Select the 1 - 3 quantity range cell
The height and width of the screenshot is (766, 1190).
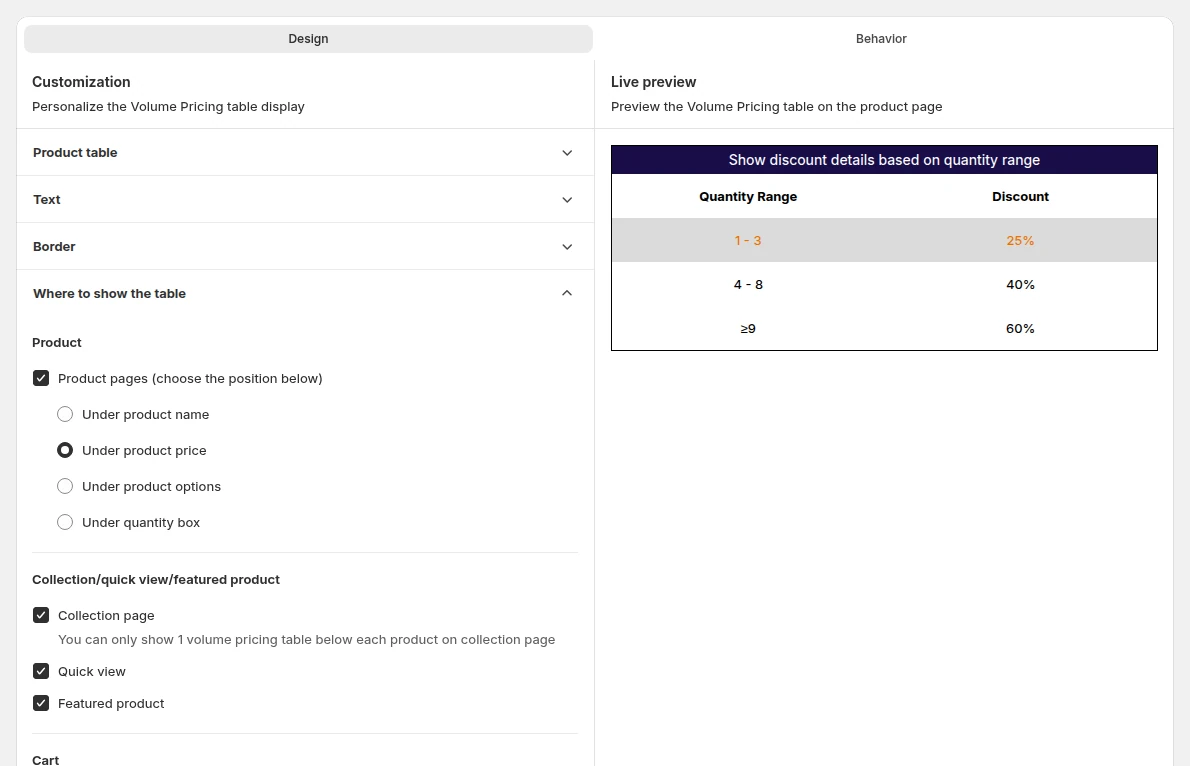click(x=748, y=241)
